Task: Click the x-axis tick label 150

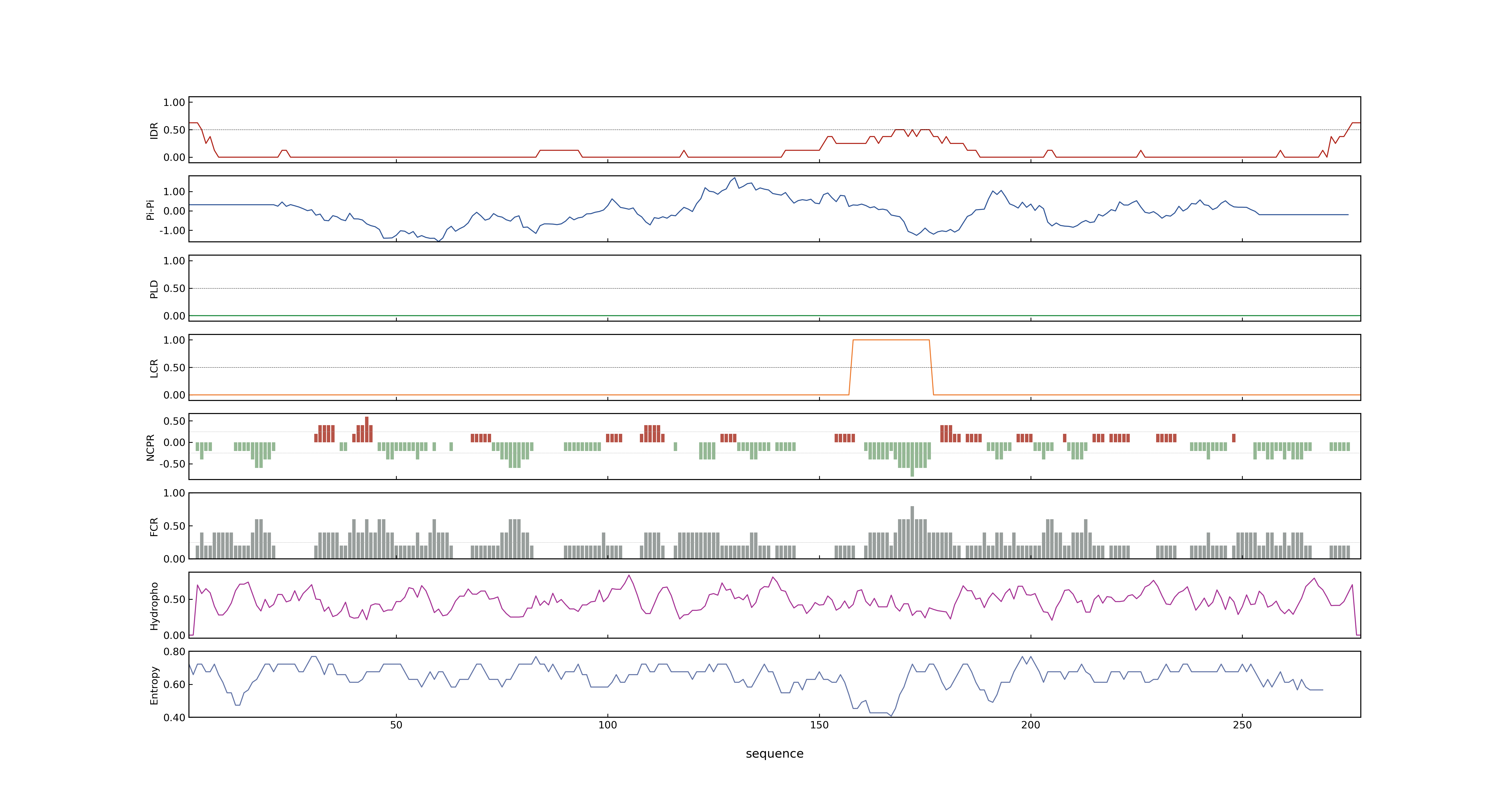Action: (819, 725)
